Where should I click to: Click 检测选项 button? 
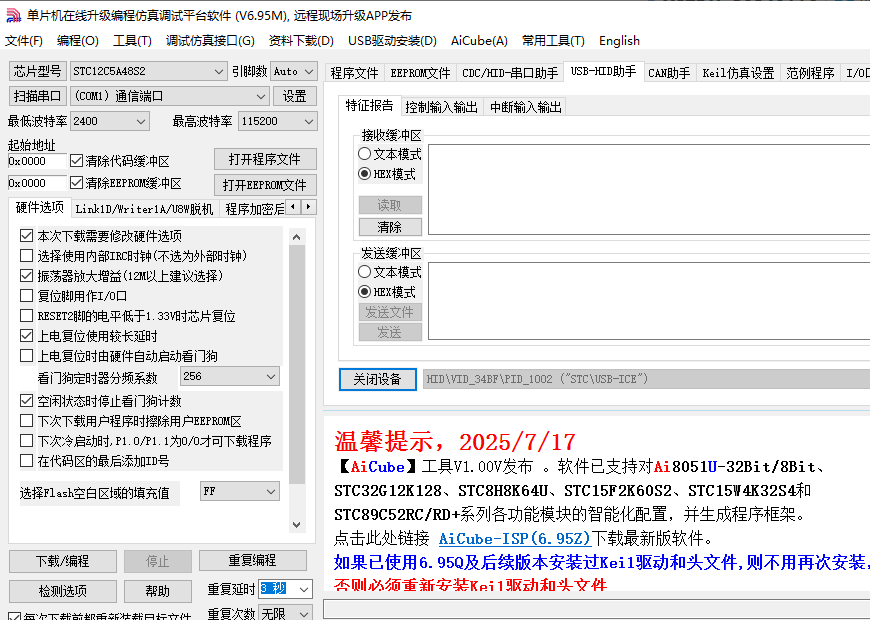(x=63, y=591)
